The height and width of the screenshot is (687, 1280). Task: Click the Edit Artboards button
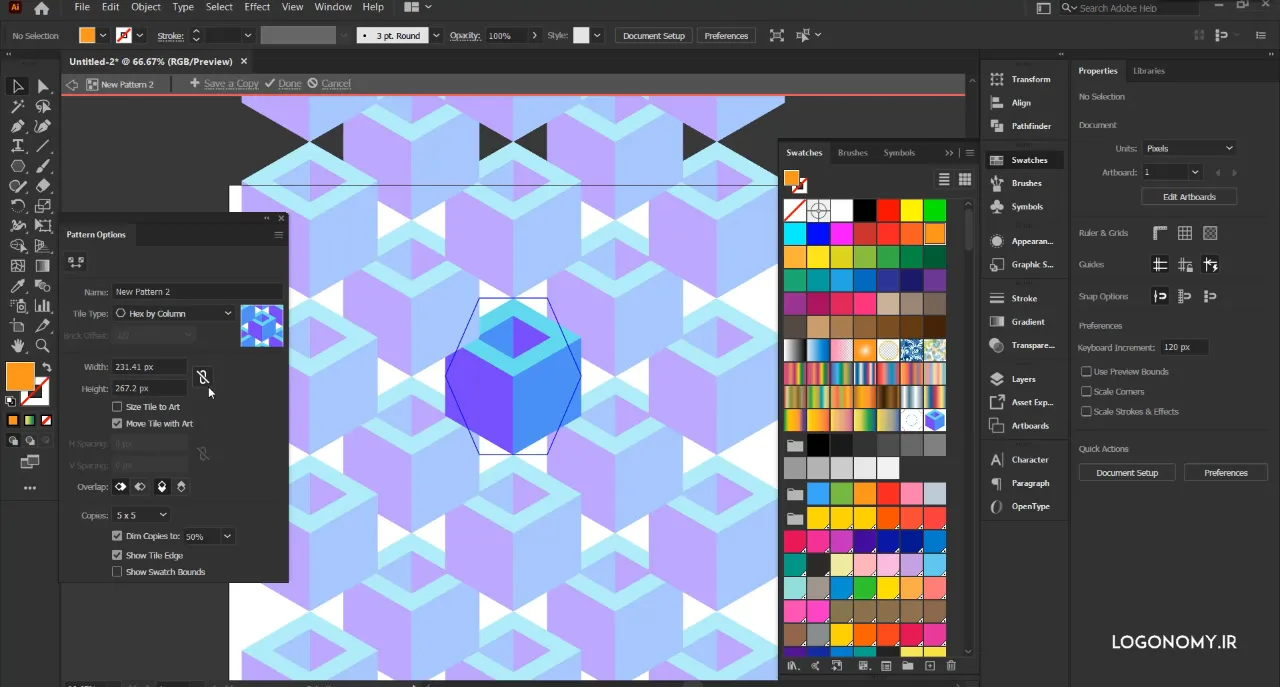1189,197
